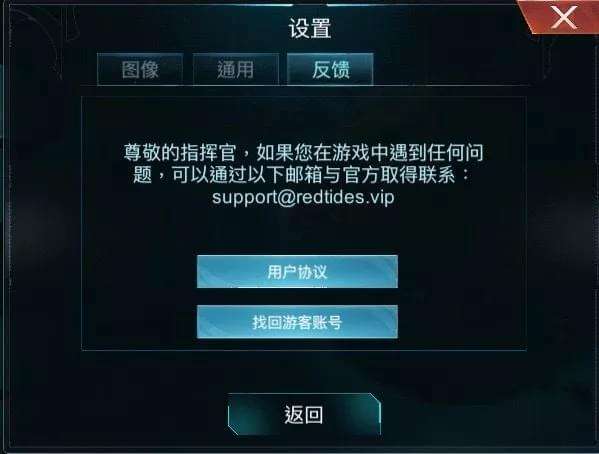Click the support@redtides.vip email address
The height and width of the screenshot is (454, 599).
tap(303, 198)
